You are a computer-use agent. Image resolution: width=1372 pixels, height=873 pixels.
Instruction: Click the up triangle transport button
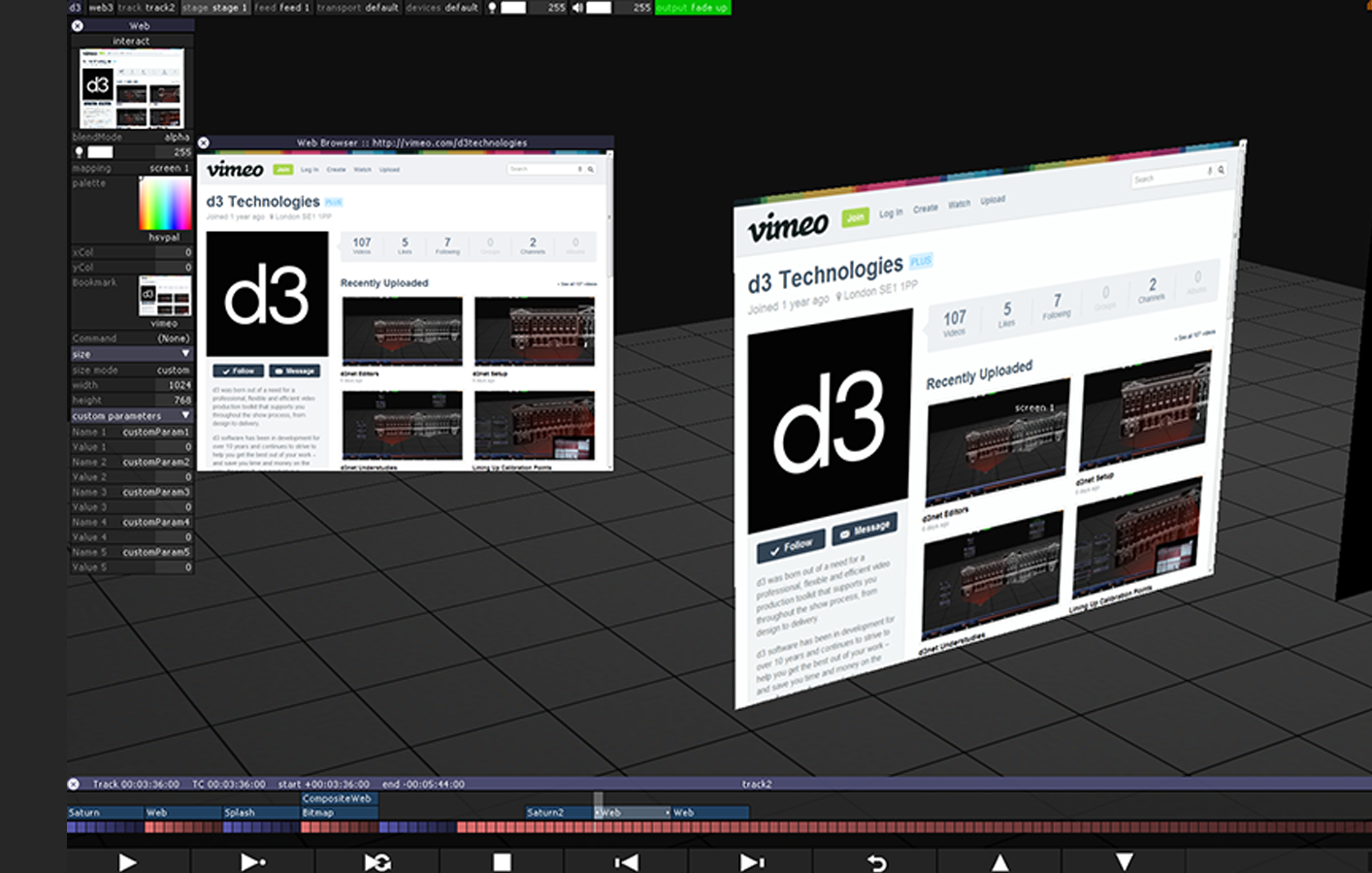point(999,862)
